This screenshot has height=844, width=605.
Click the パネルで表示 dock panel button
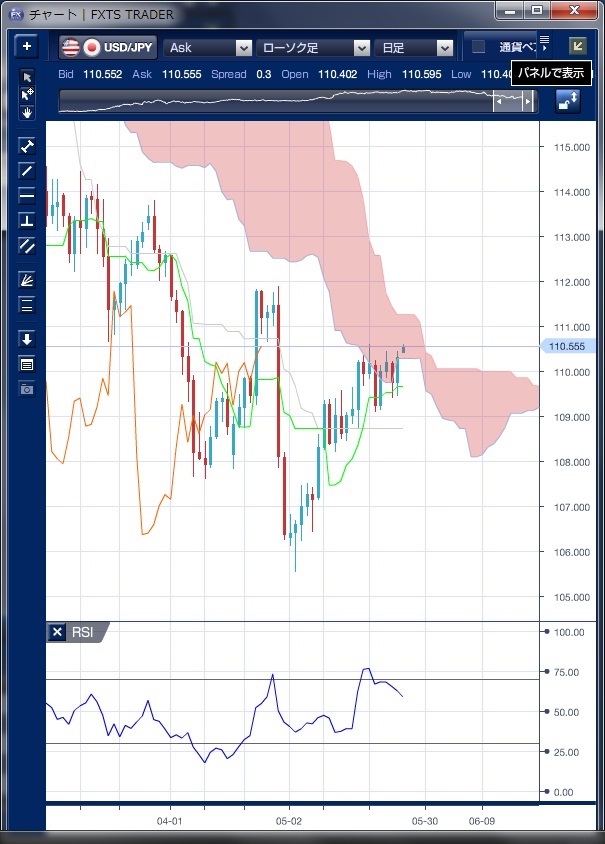point(577,46)
